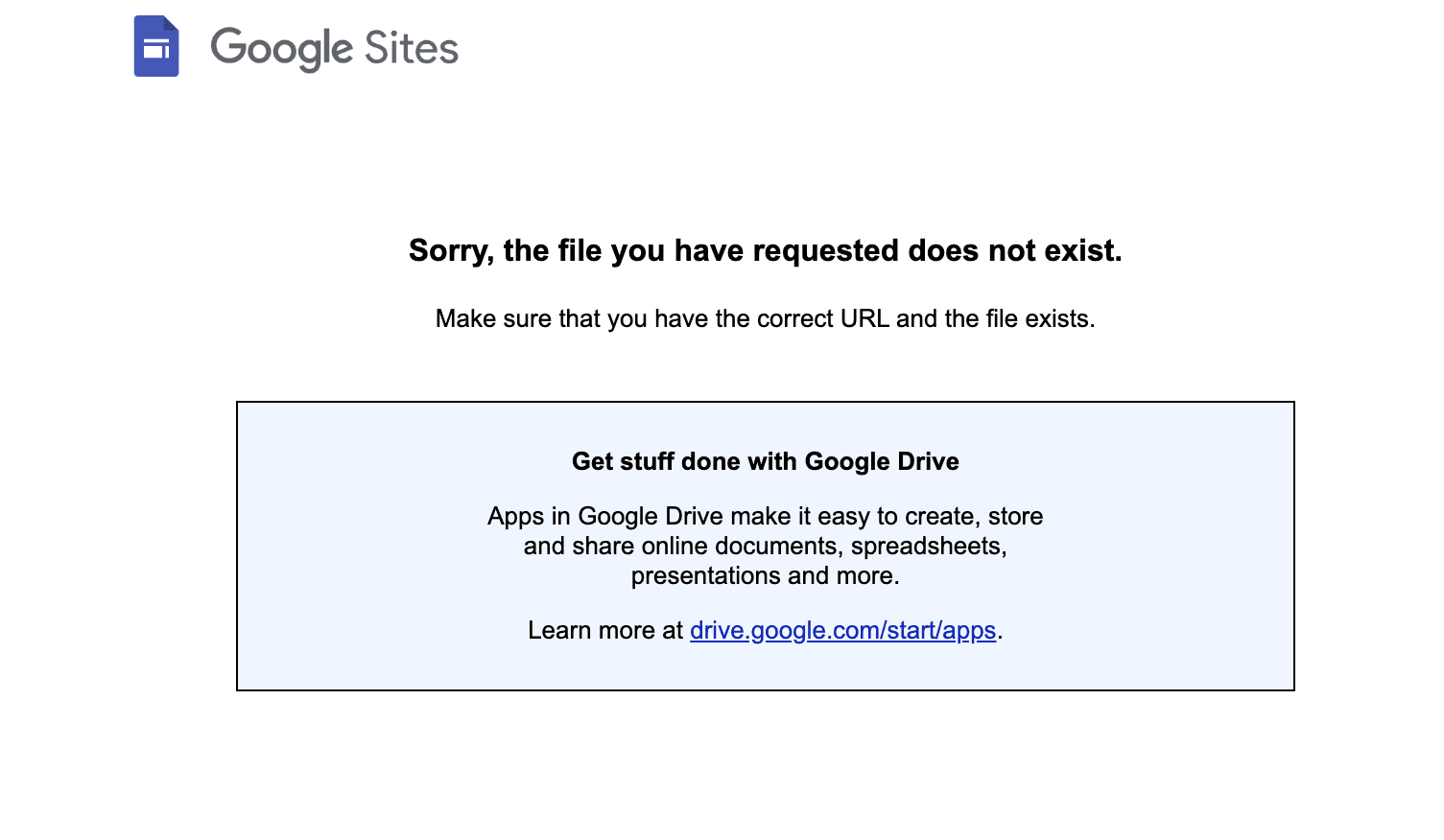The image size is (1444, 840).
Task: Click the 'presentations and more.' line
Action: click(765, 575)
